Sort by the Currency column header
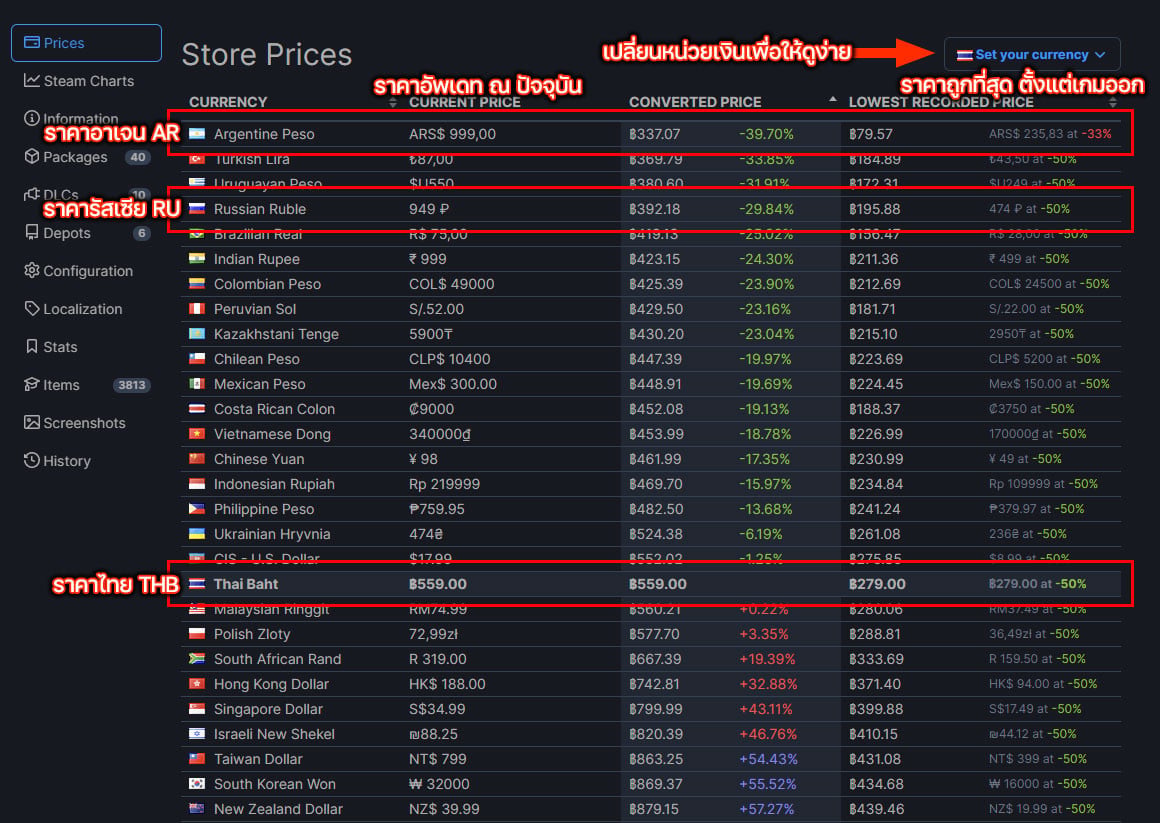The width and height of the screenshot is (1160, 823). click(x=228, y=102)
